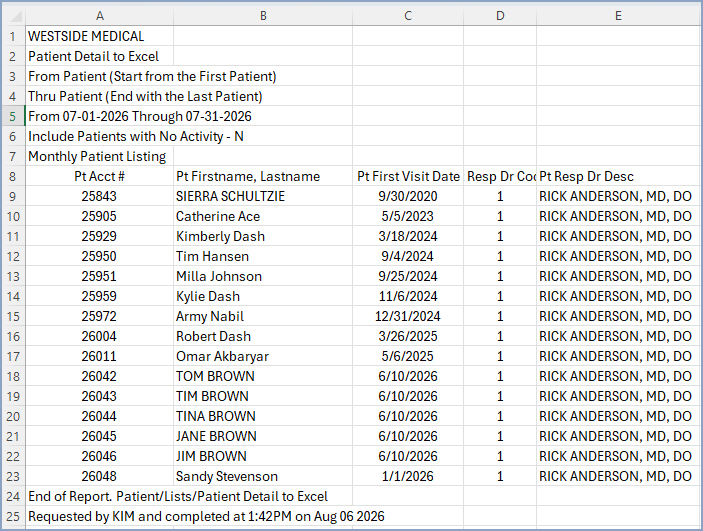Click the Tim Hansen name cell
Image resolution: width=703 pixels, height=531 pixels.
click(x=263, y=257)
